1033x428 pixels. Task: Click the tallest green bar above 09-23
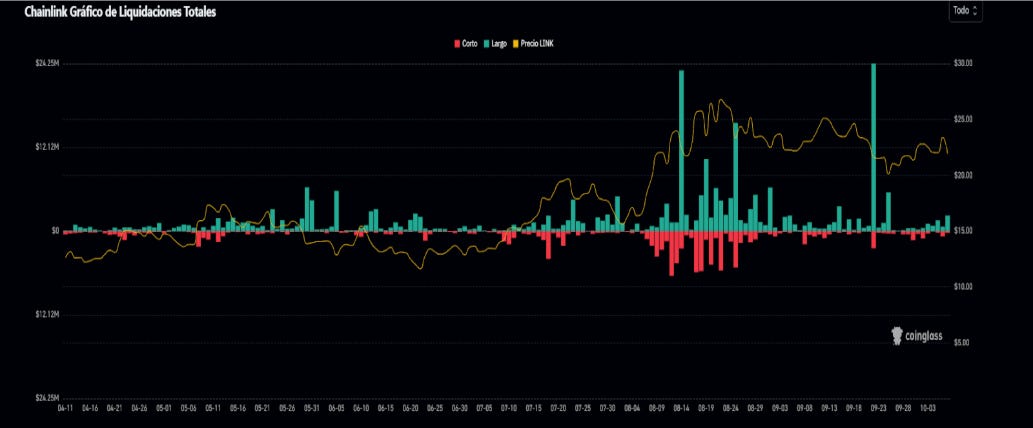(x=874, y=147)
